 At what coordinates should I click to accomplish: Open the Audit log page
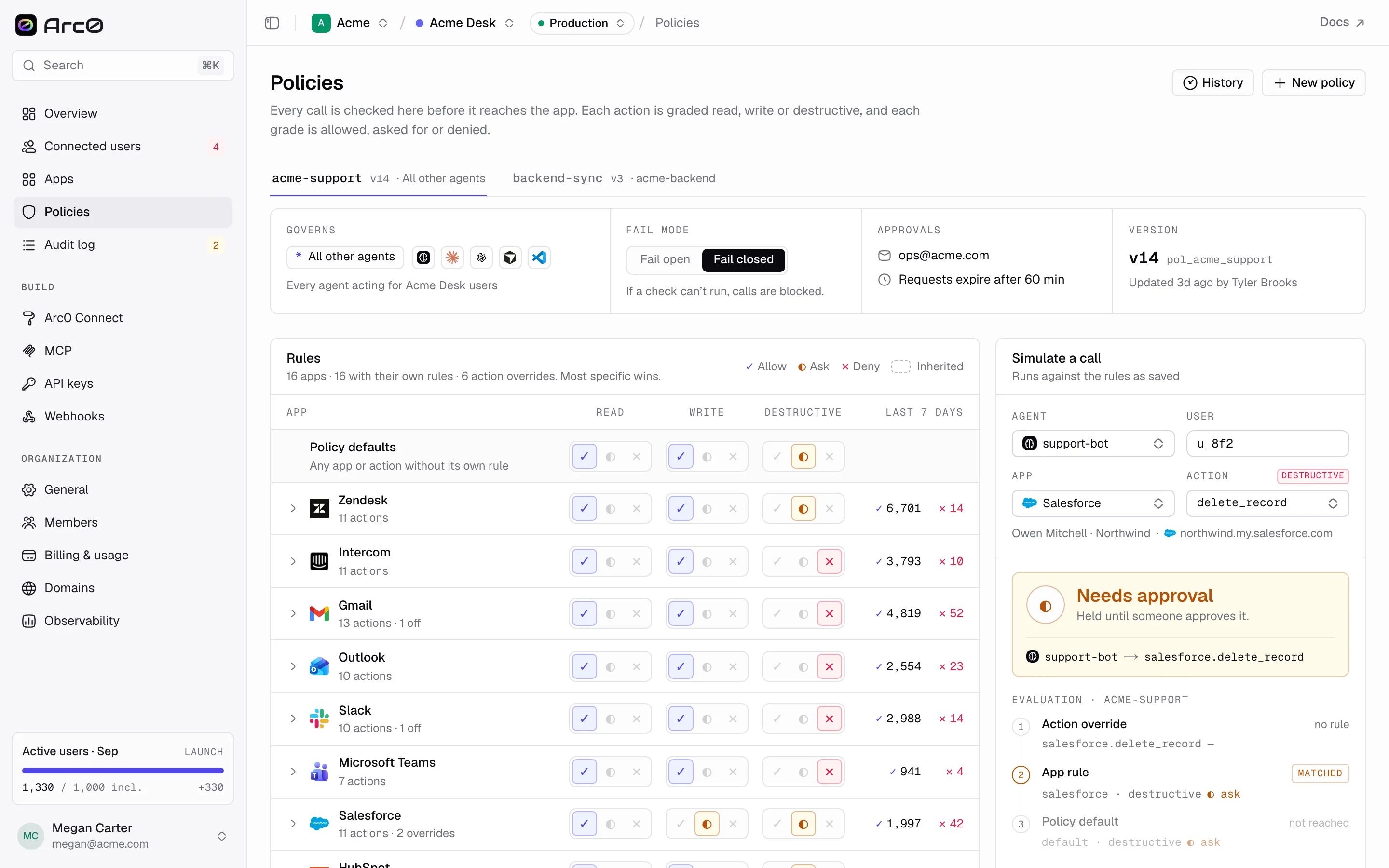pyautogui.click(x=123, y=244)
